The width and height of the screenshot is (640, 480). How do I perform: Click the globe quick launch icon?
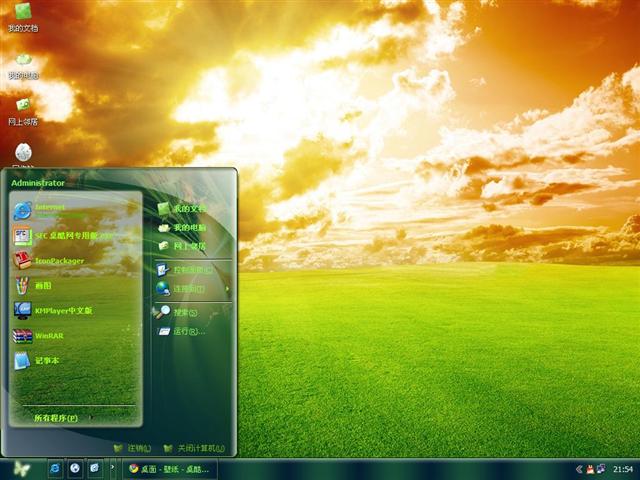click(x=75, y=468)
